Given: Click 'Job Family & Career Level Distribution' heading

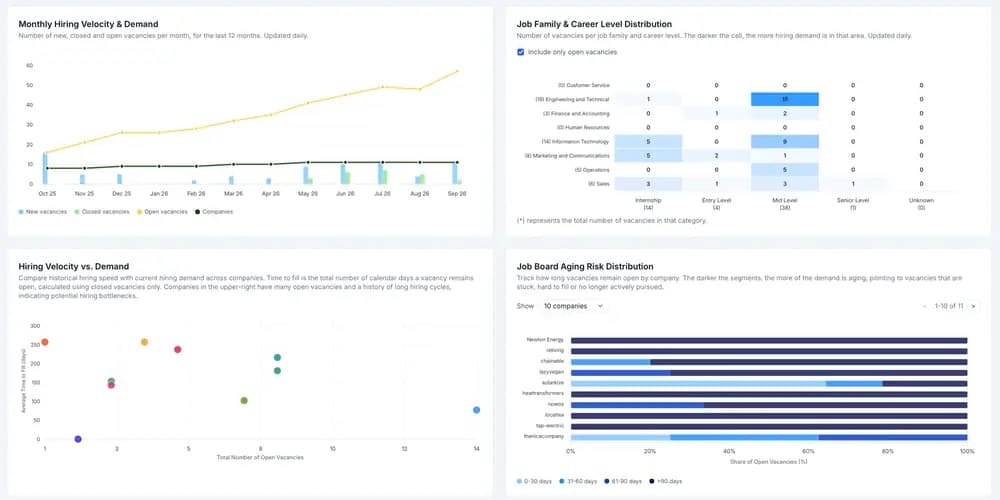Looking at the screenshot, I should pos(594,24).
